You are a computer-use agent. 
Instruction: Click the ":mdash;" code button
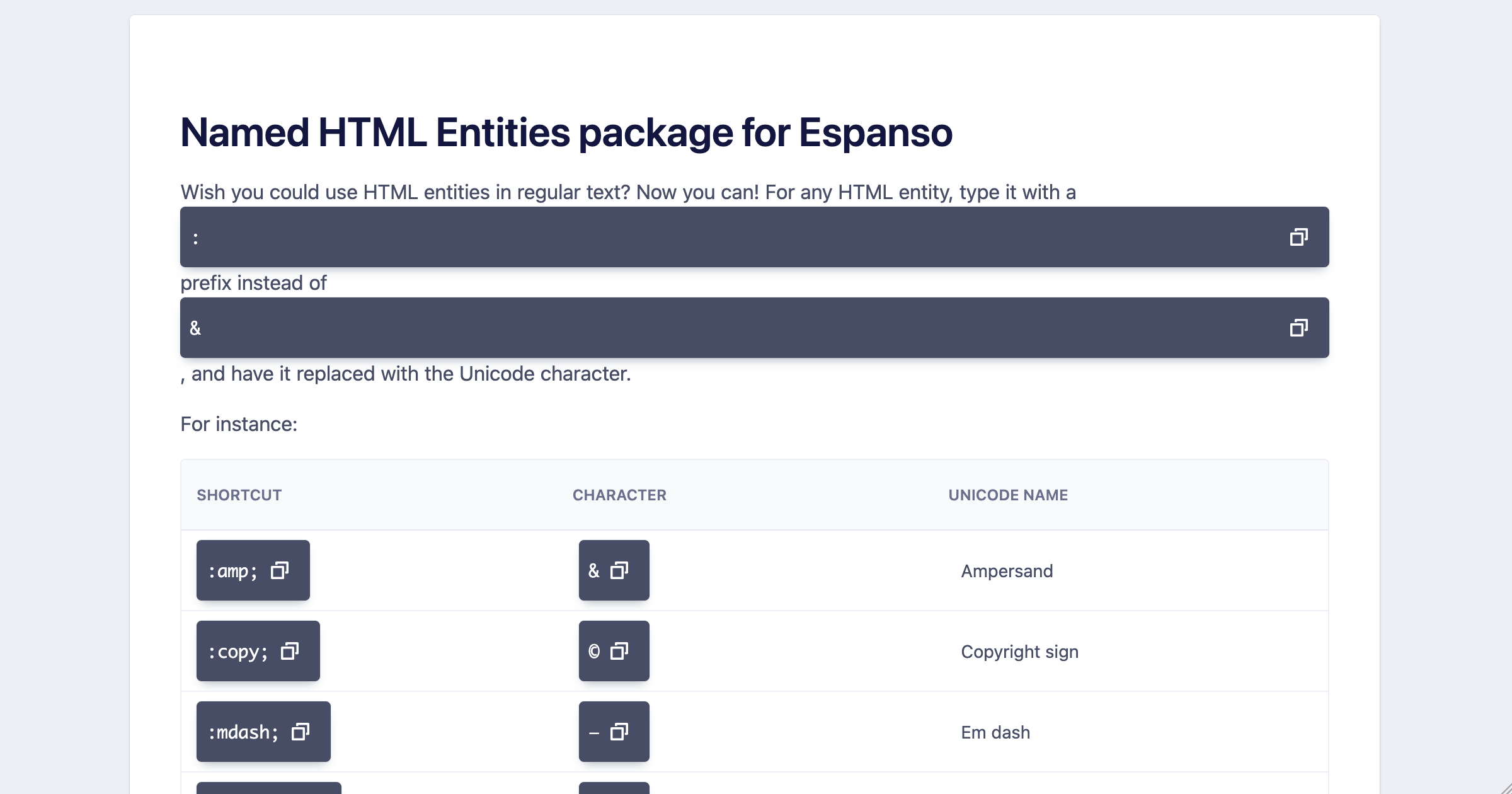263,732
